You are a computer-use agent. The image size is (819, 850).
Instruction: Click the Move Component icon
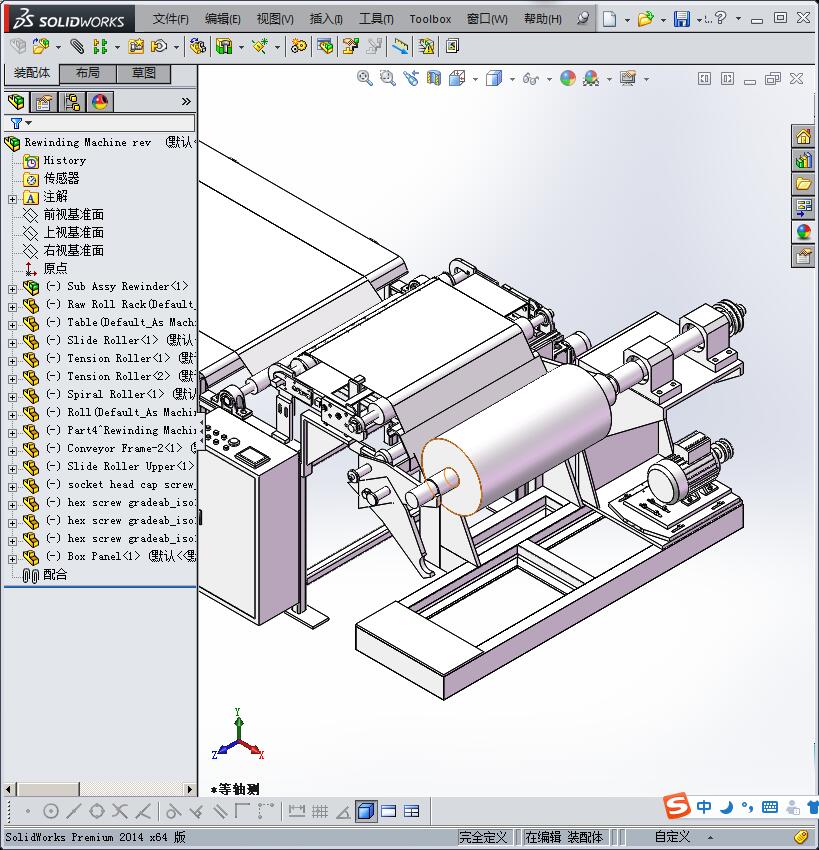pyautogui.click(x=159, y=47)
